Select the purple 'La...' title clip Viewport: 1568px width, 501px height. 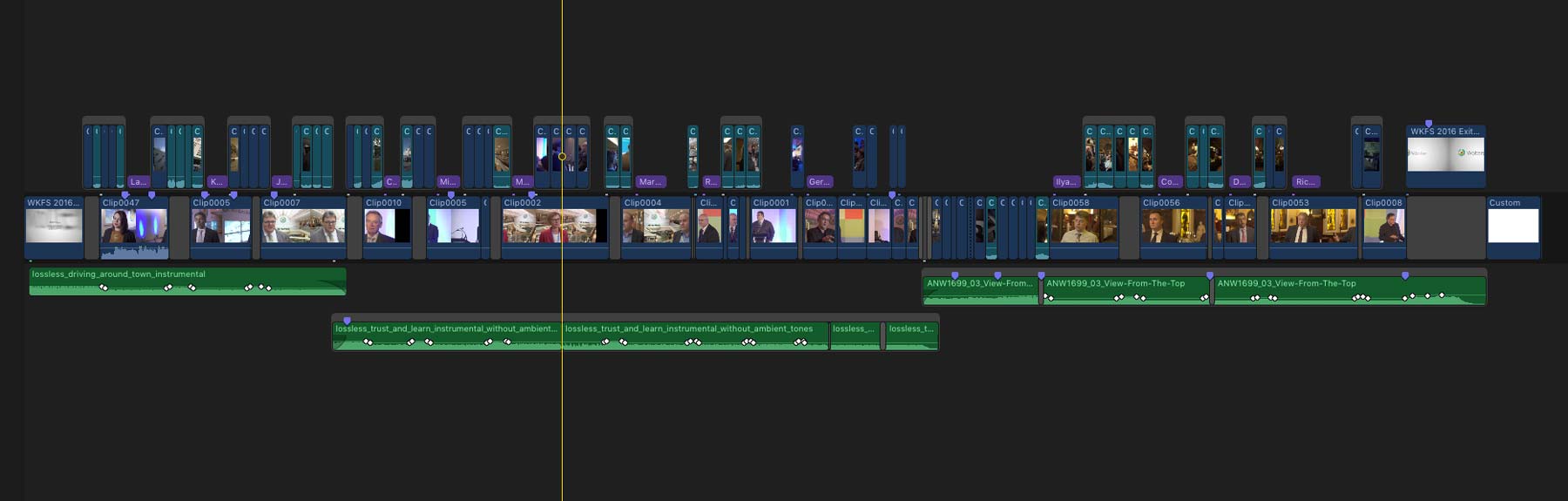[138, 182]
